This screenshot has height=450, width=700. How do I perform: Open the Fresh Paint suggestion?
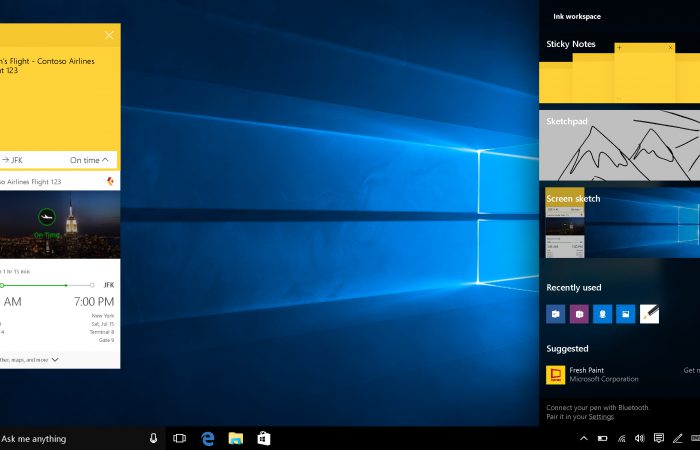point(620,375)
